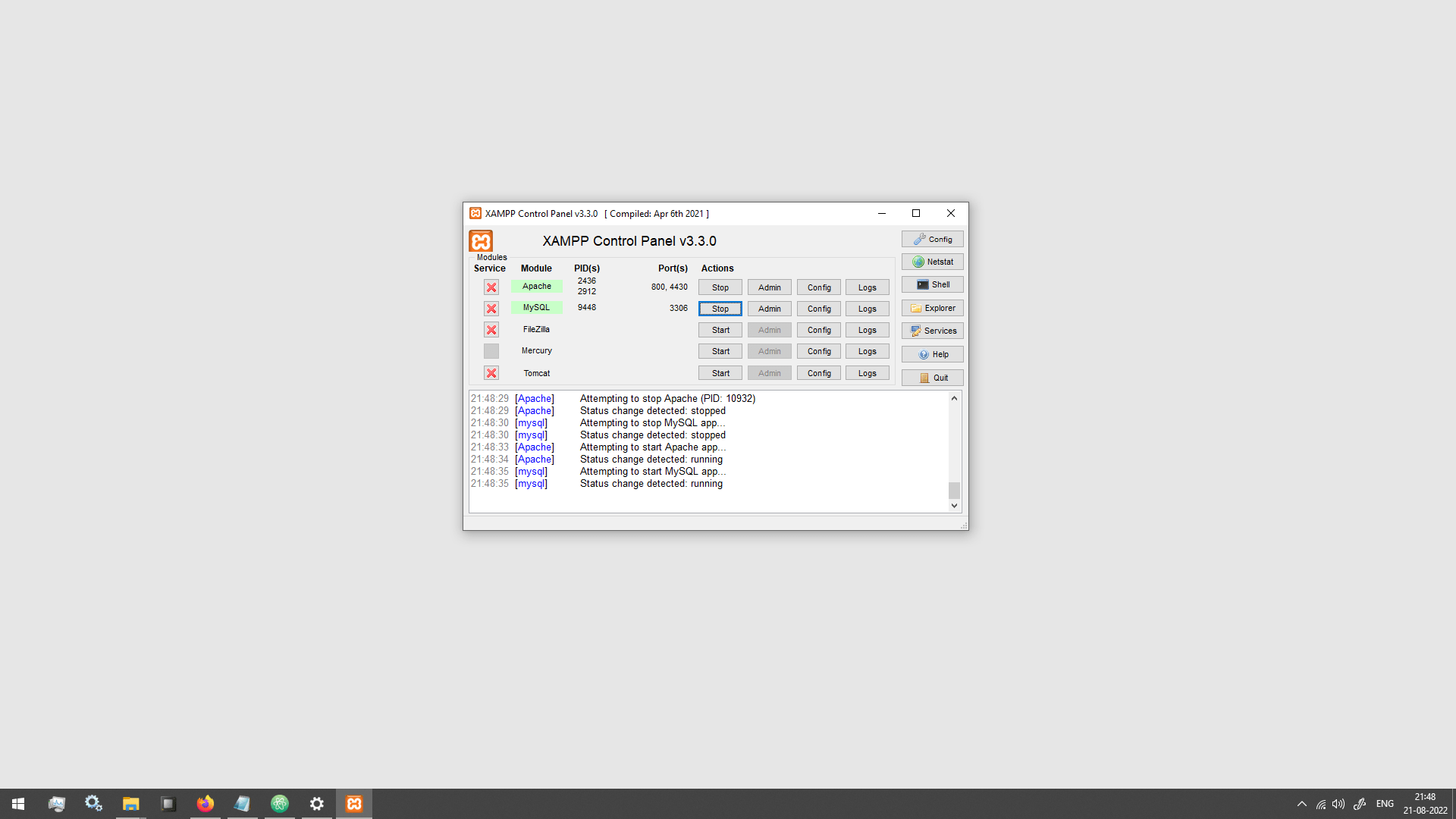This screenshot has height=819, width=1456.
Task: Toggle the Apache service checkbox
Action: (491, 287)
